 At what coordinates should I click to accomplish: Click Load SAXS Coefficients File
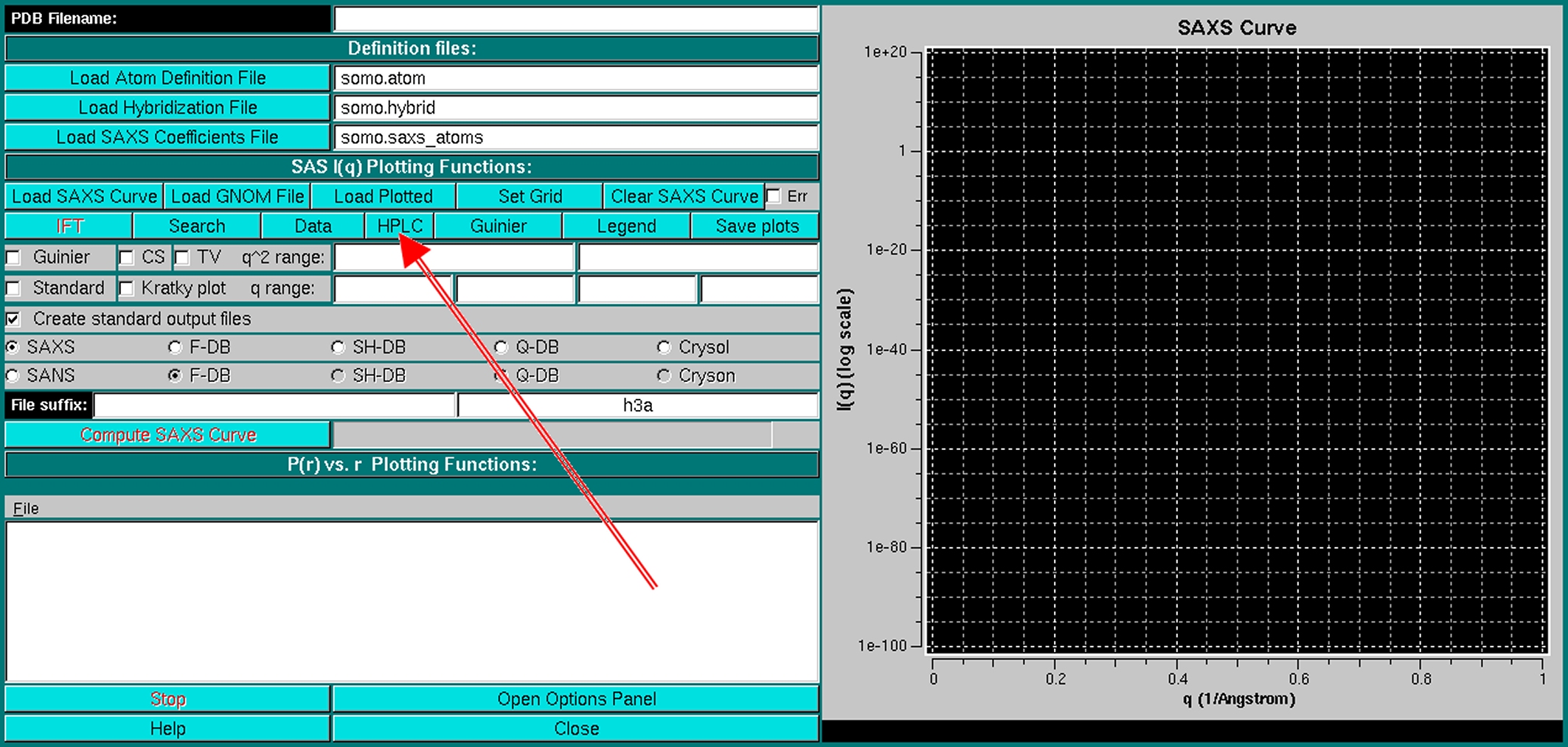tap(167, 137)
